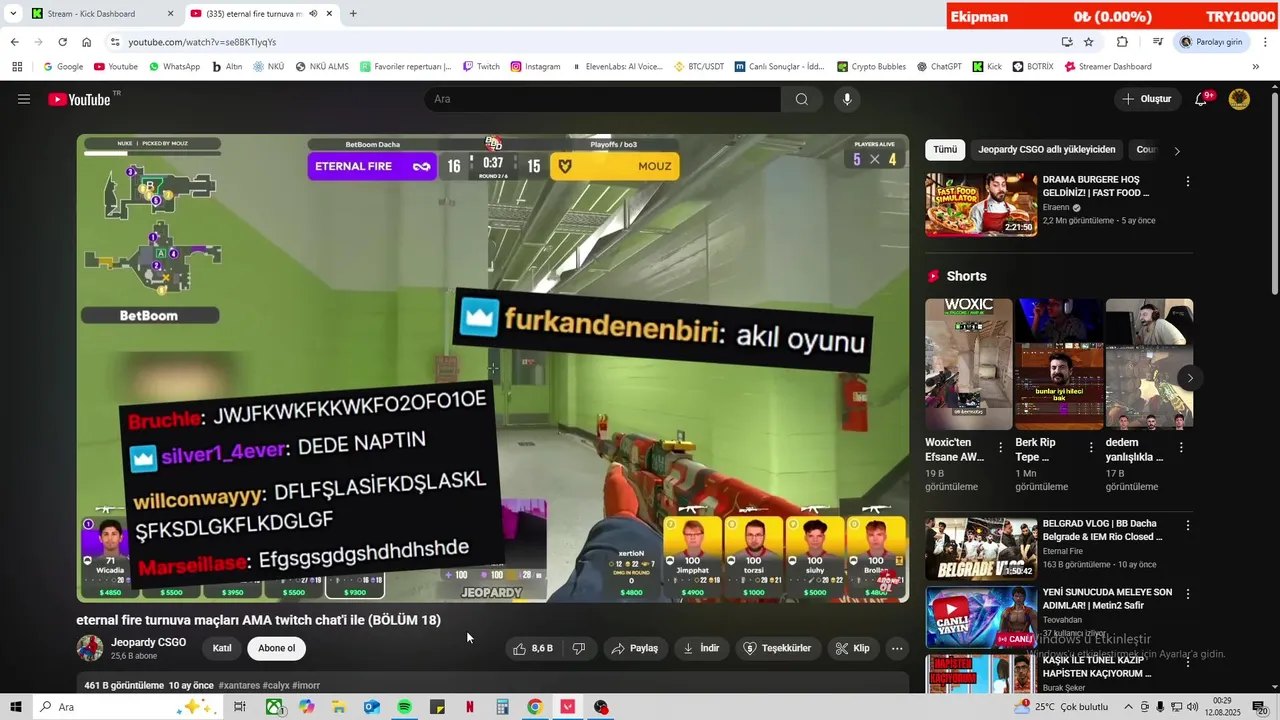Reload the page in Chrome

click(62, 42)
